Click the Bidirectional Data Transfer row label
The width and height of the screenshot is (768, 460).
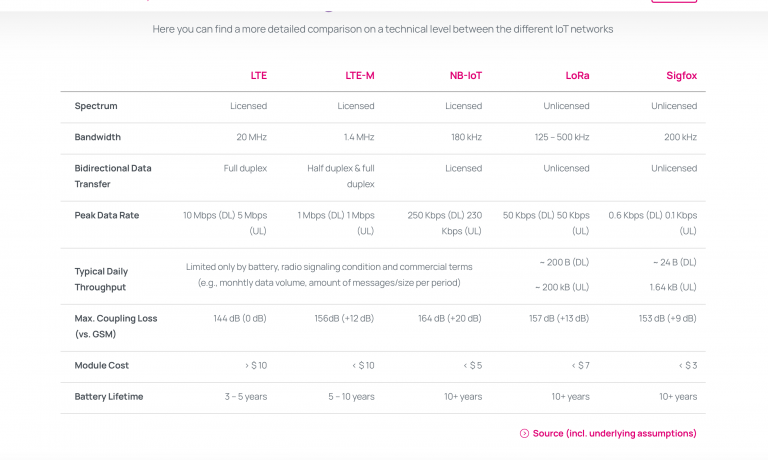113,176
